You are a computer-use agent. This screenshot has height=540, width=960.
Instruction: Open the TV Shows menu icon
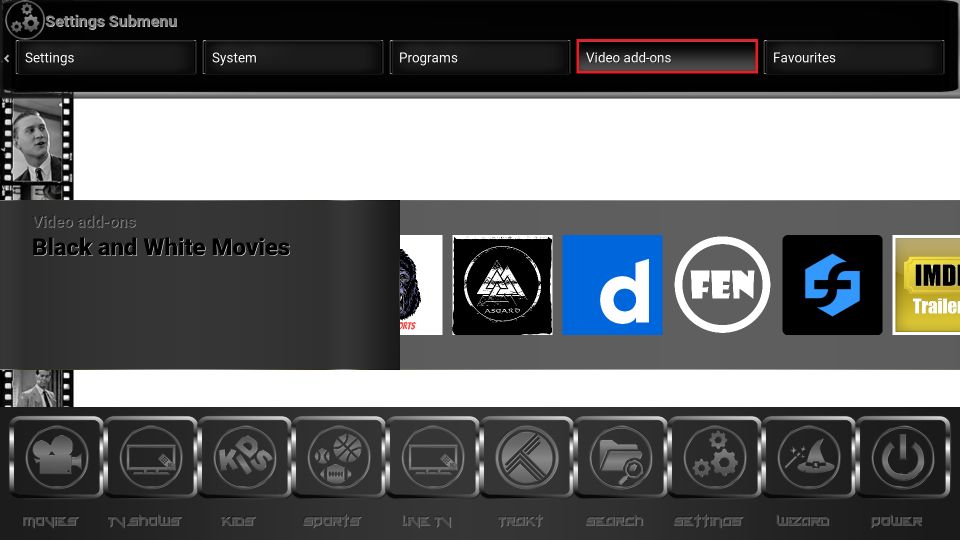(x=151, y=457)
